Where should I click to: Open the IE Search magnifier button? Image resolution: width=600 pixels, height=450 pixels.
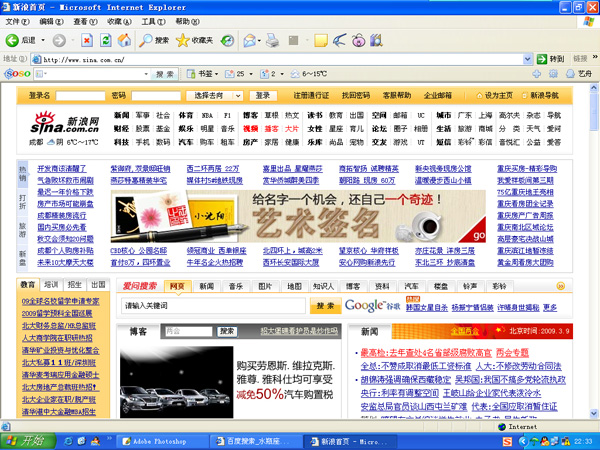pyautogui.click(x=146, y=40)
